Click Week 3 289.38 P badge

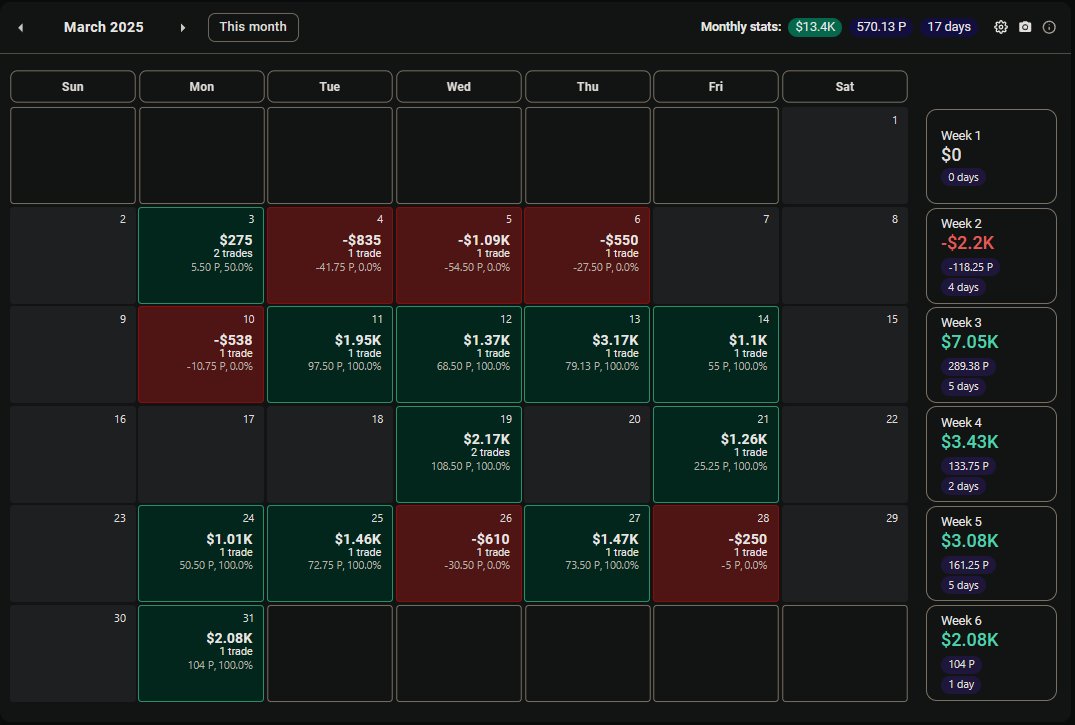(968, 366)
